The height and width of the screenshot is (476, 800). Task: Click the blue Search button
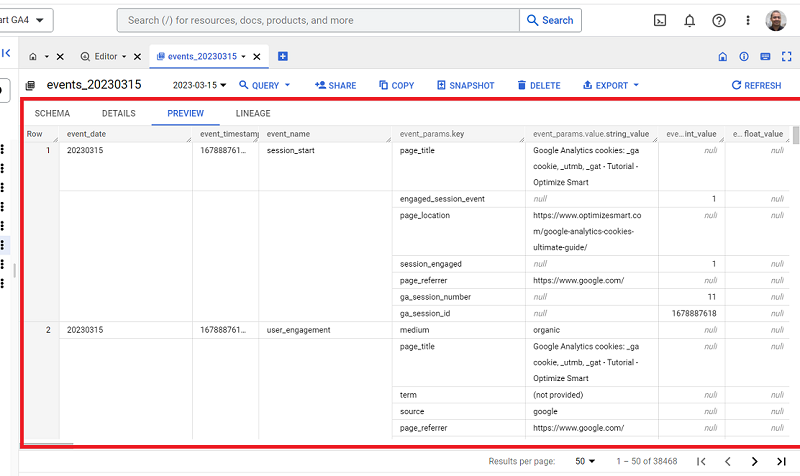pyautogui.click(x=550, y=20)
